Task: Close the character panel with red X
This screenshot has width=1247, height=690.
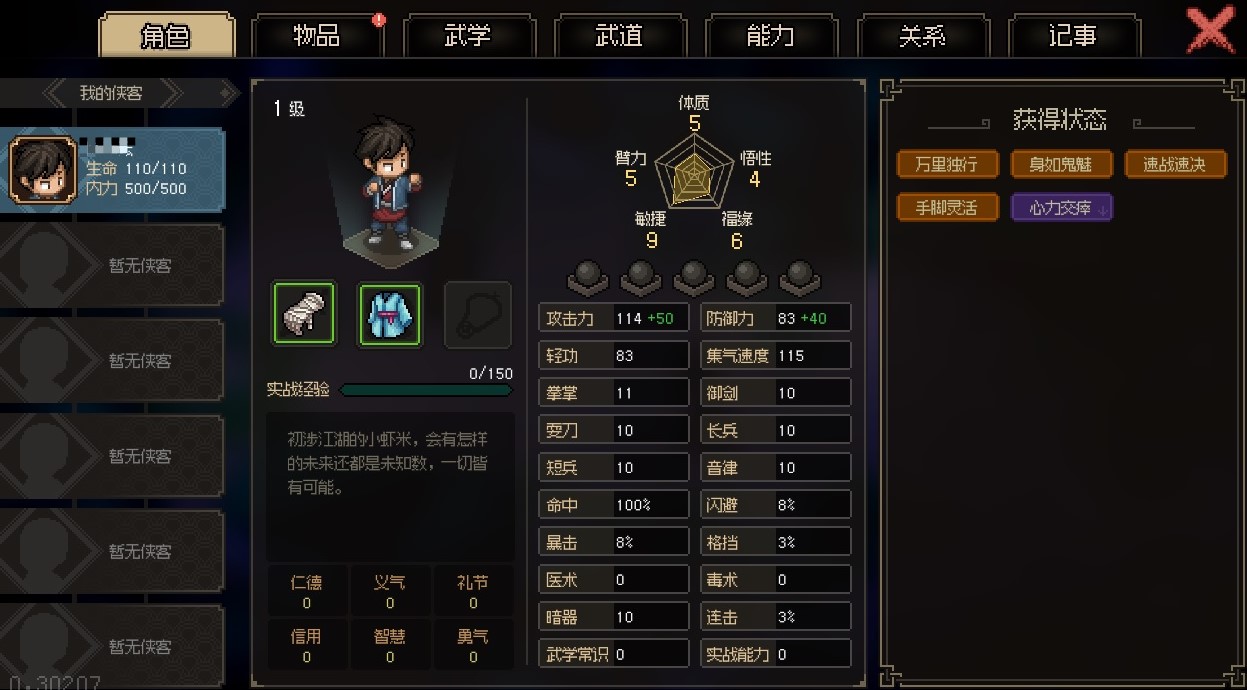Action: pos(1210,30)
